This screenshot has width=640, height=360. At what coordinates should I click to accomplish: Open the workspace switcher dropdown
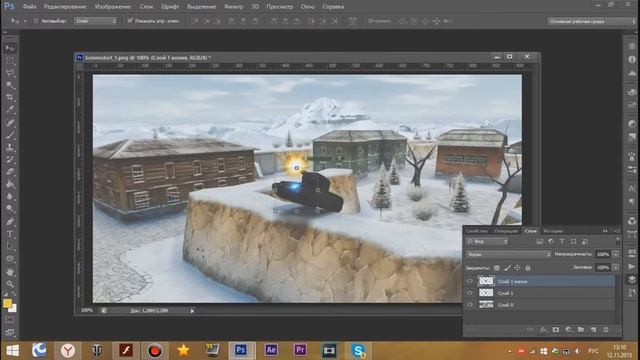591,21
